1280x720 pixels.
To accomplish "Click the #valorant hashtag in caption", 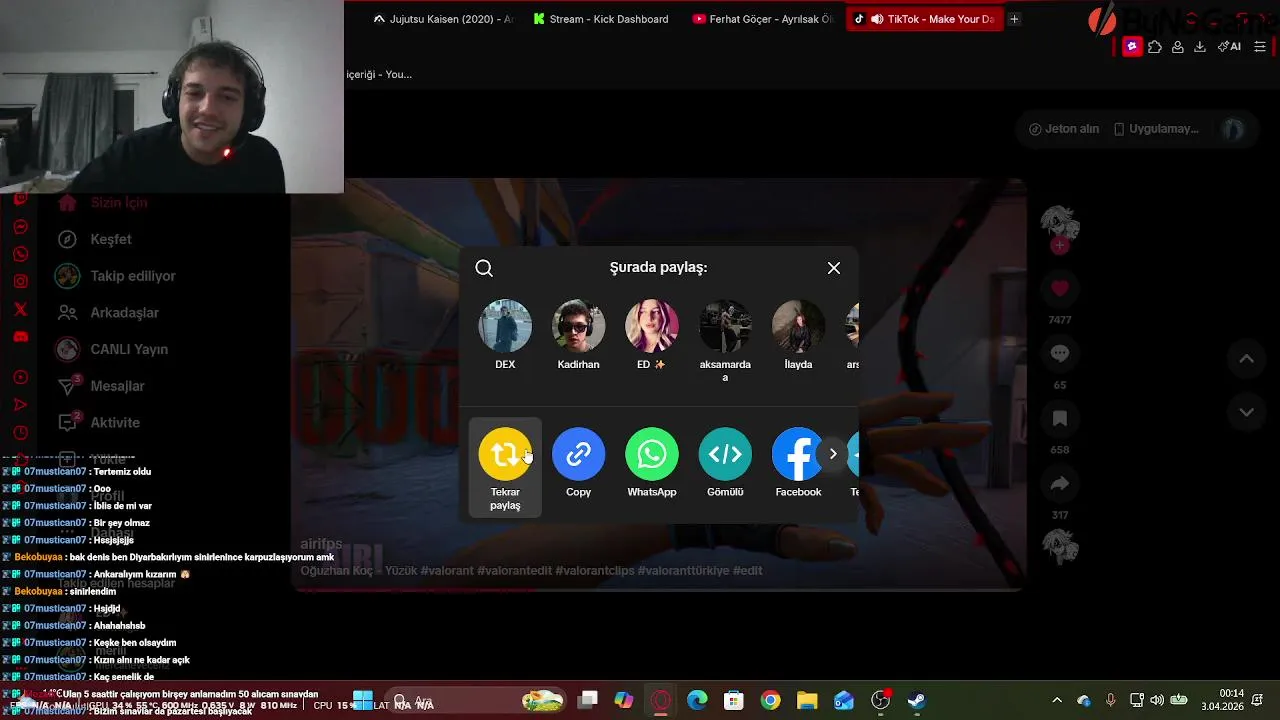I will (x=447, y=570).
